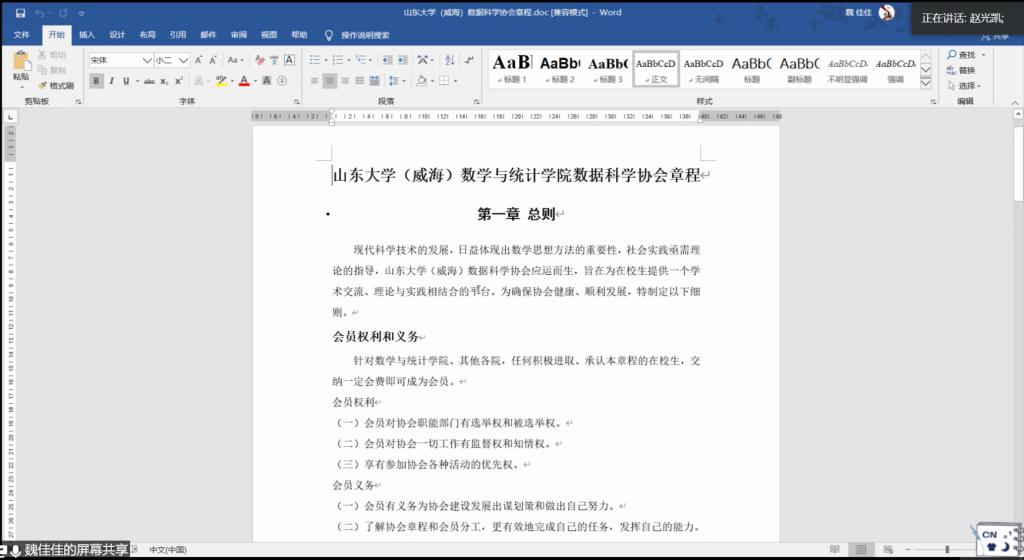Toggle Bold formatting button
This screenshot has width=1024, height=560.
tap(96, 81)
